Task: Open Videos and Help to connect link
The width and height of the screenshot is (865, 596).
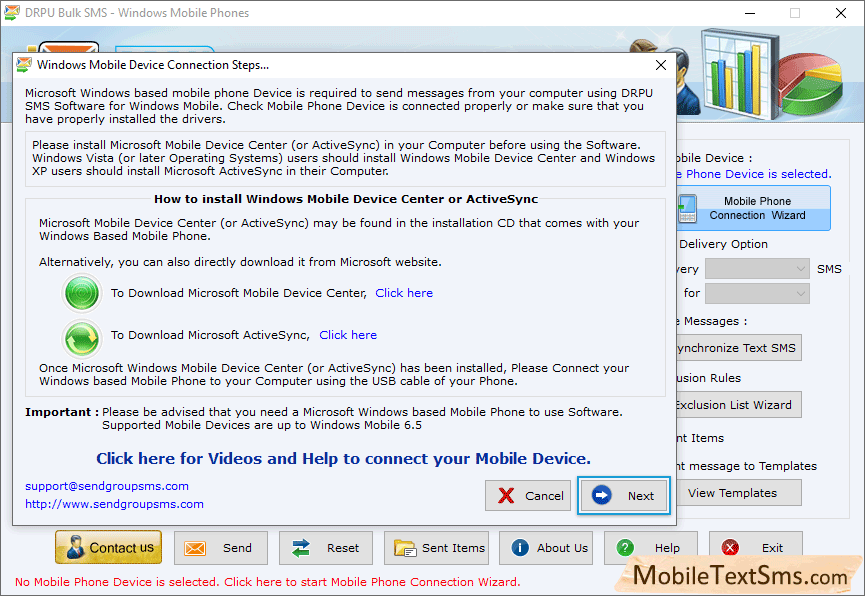Action: point(343,459)
